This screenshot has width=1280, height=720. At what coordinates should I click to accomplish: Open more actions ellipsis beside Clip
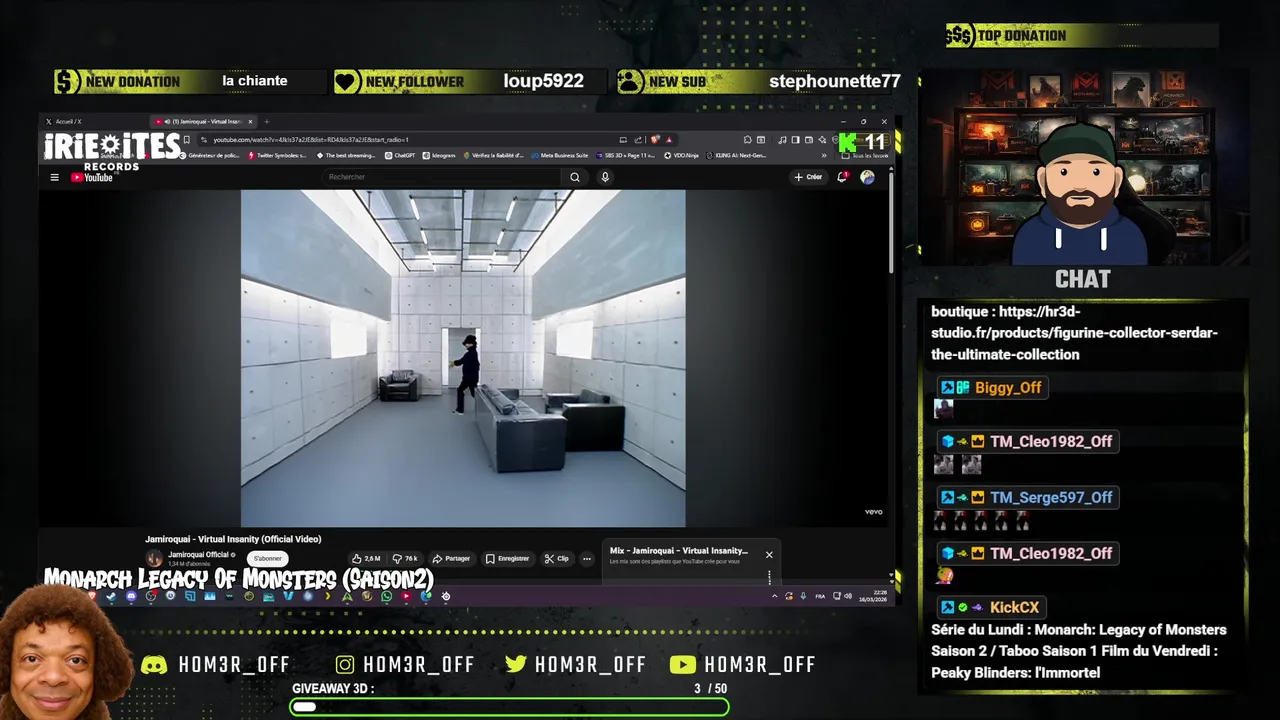pyautogui.click(x=587, y=558)
